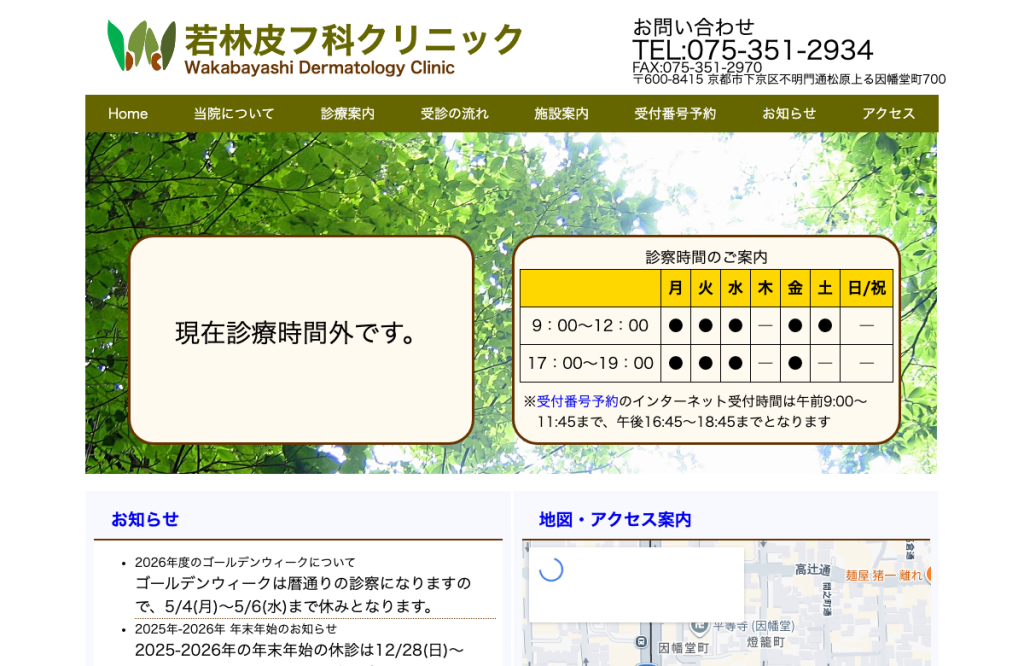Open 受診の流れ menu item
This screenshot has width=1024, height=666.
455,114
